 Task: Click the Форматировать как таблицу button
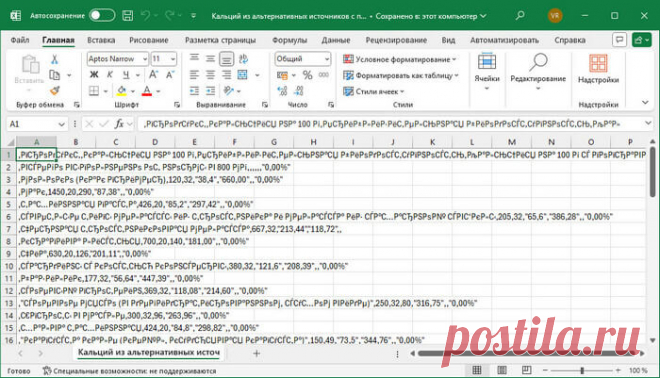[x=401, y=75]
